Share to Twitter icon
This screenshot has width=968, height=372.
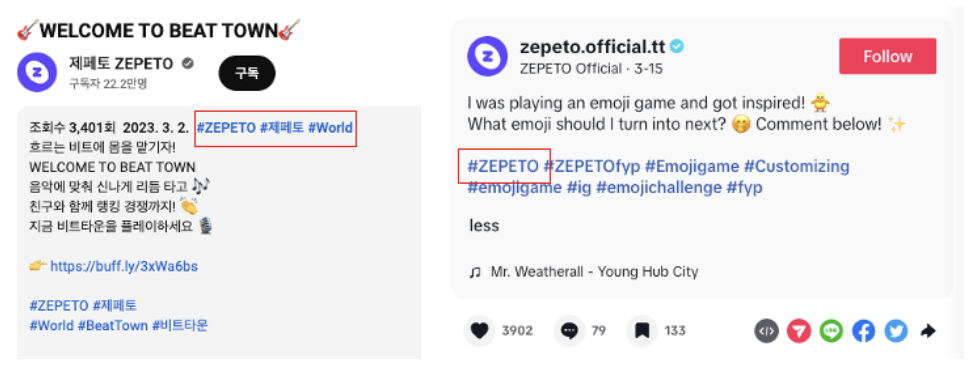pos(896,331)
